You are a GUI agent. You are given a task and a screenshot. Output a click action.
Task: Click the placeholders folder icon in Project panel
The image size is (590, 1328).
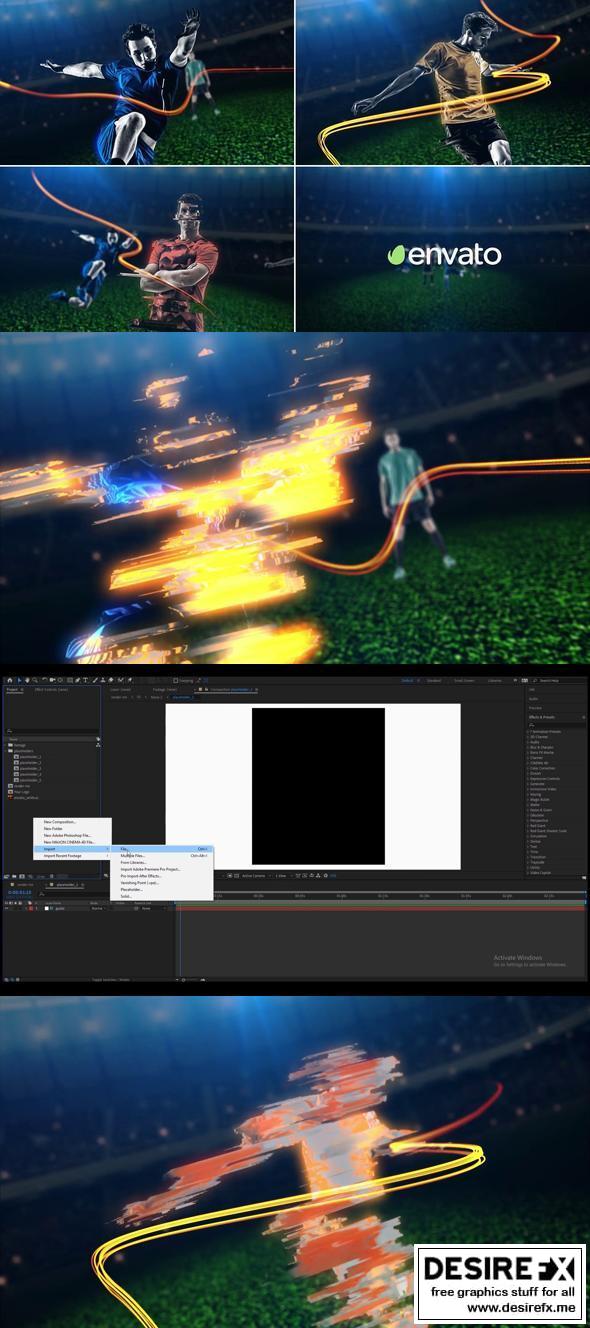click(10, 751)
